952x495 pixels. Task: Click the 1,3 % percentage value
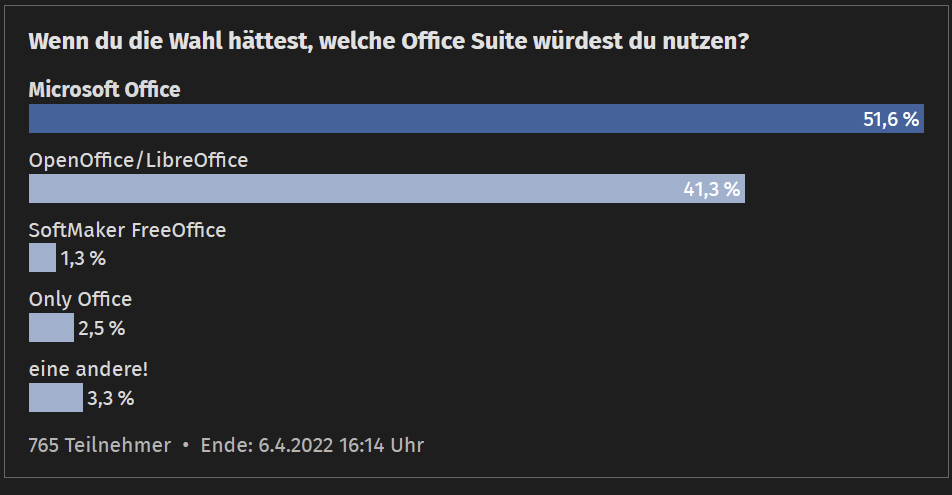[83, 259]
